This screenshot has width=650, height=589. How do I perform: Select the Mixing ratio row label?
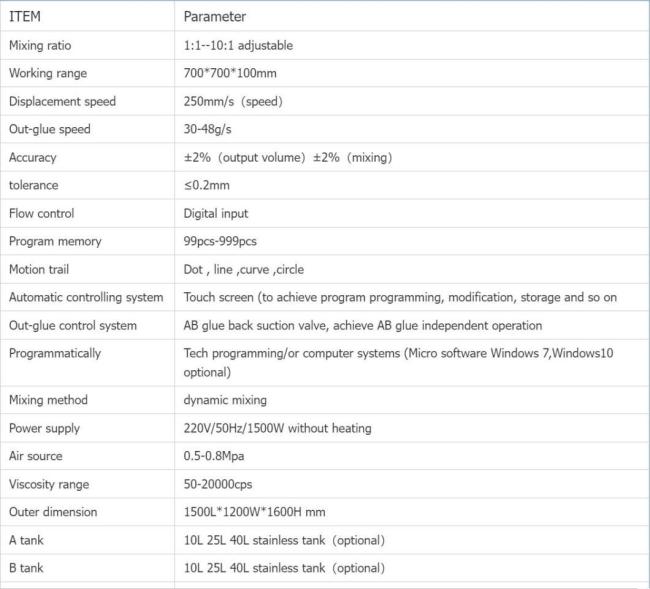pos(40,45)
